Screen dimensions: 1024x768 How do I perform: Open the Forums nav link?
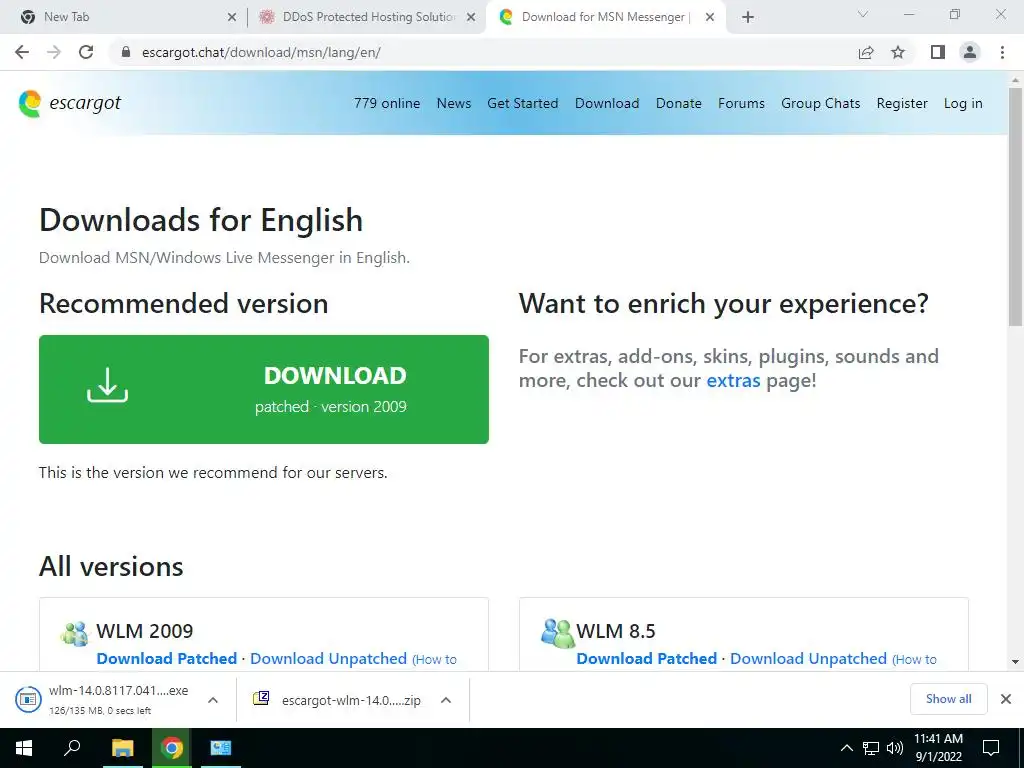(x=741, y=103)
